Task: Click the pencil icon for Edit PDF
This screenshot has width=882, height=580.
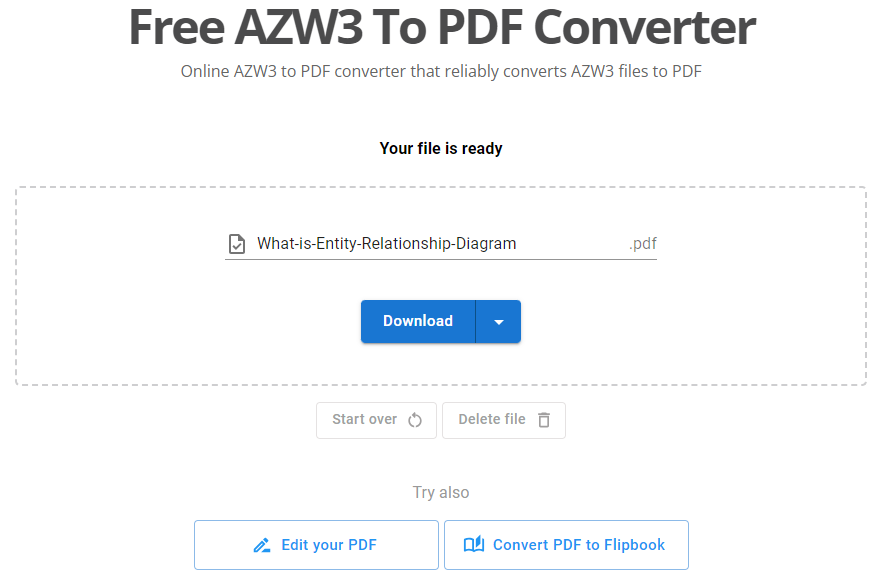Action: pyautogui.click(x=262, y=545)
